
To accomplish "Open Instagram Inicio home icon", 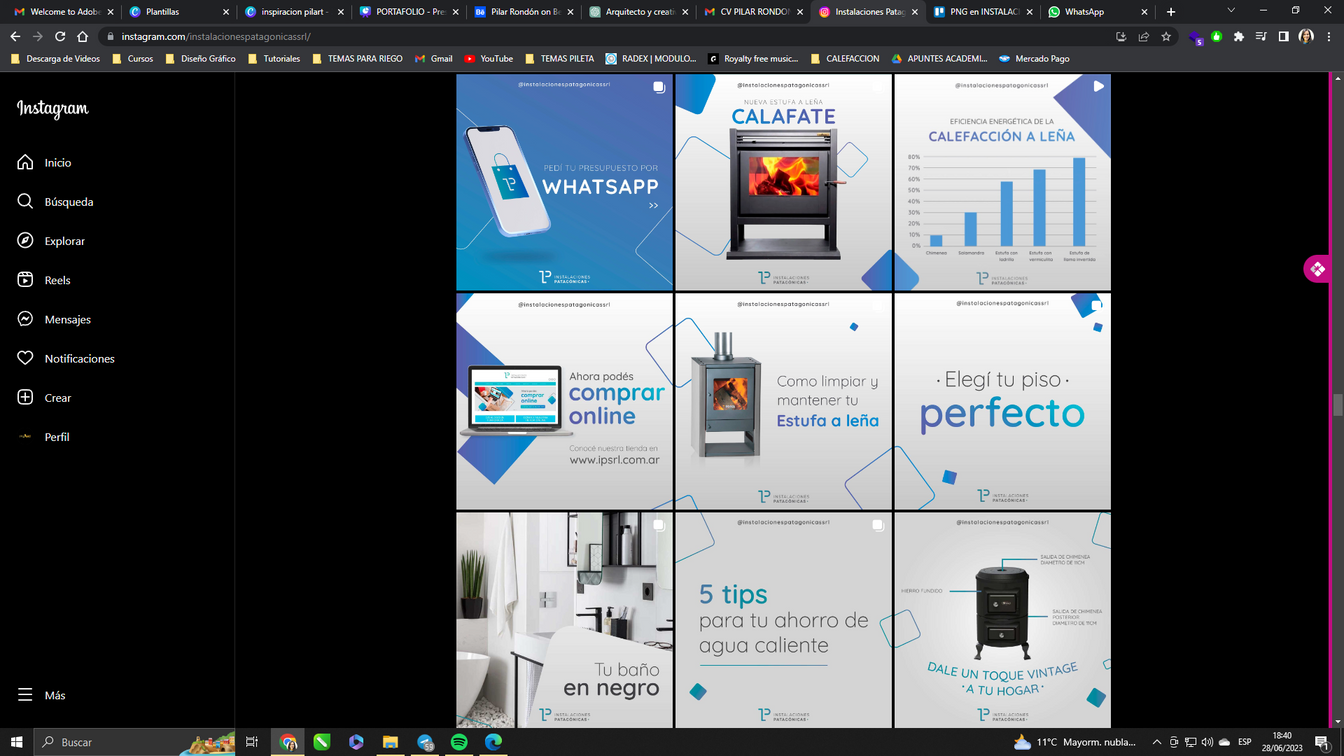I will coord(26,162).
